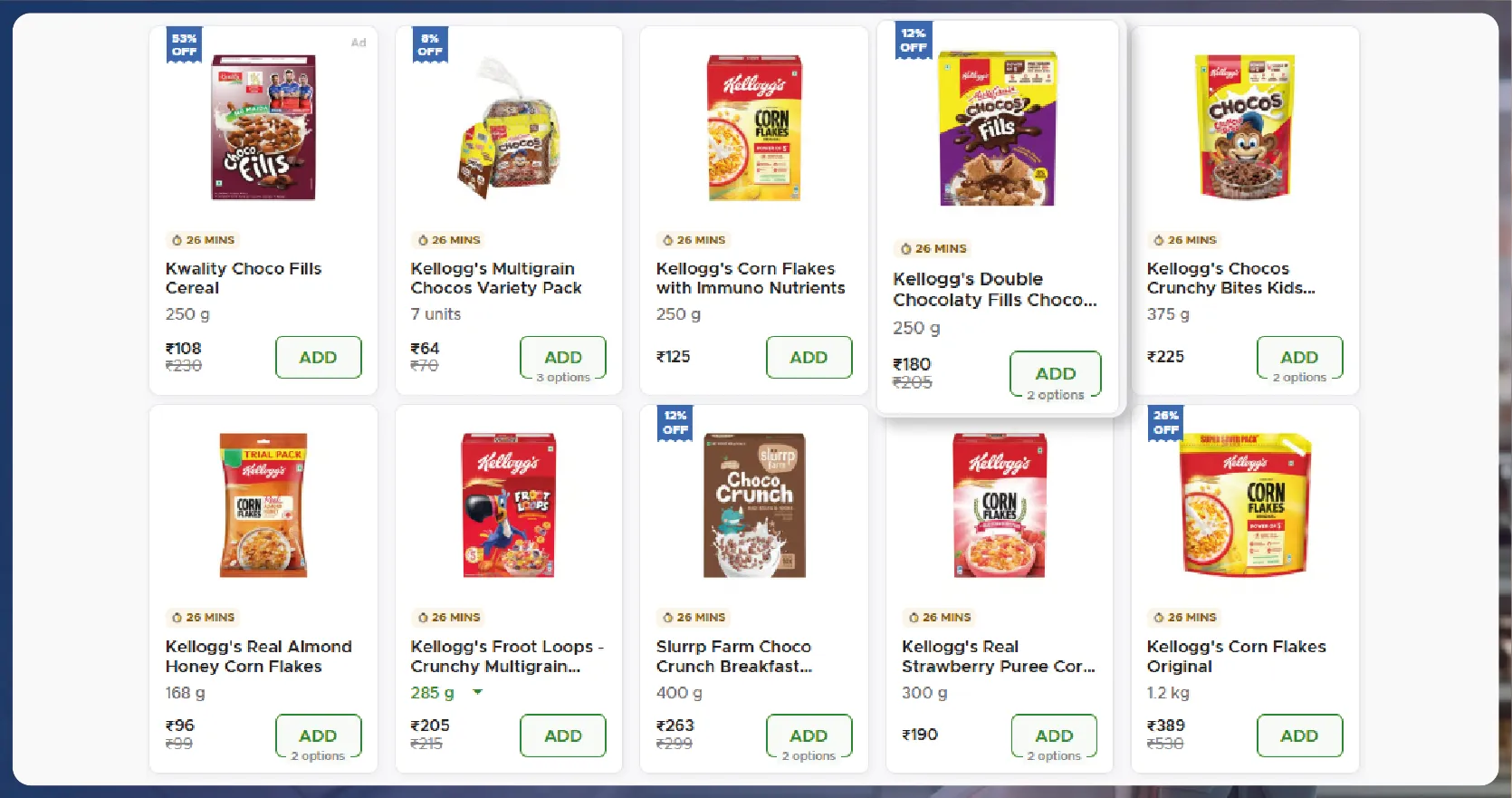Add Kellogg's Froot Loops to cart
The width and height of the screenshot is (1512, 798).
(562, 736)
